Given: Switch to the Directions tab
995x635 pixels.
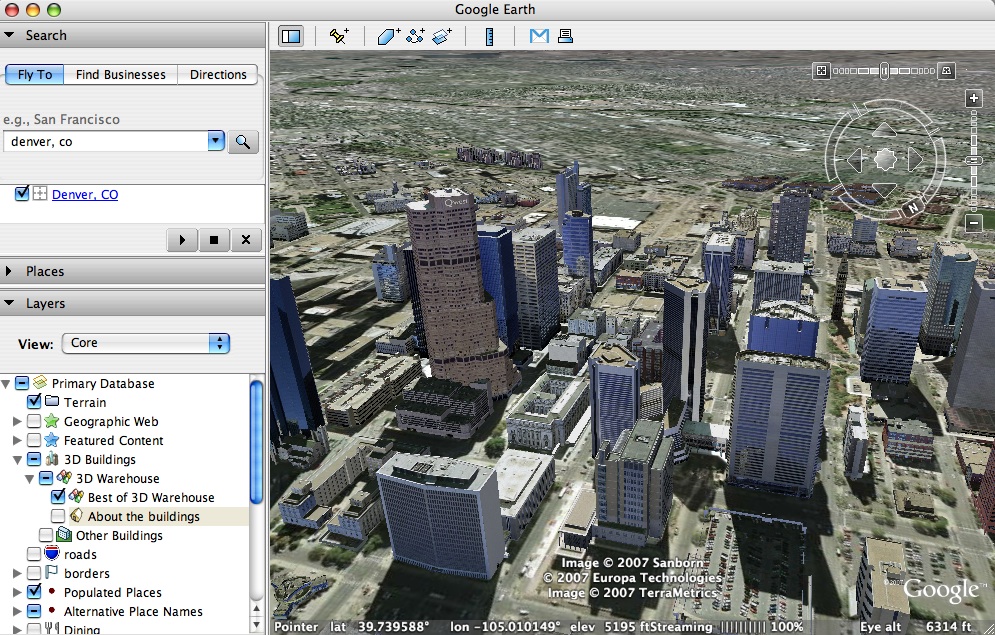Looking at the screenshot, I should coord(218,74).
